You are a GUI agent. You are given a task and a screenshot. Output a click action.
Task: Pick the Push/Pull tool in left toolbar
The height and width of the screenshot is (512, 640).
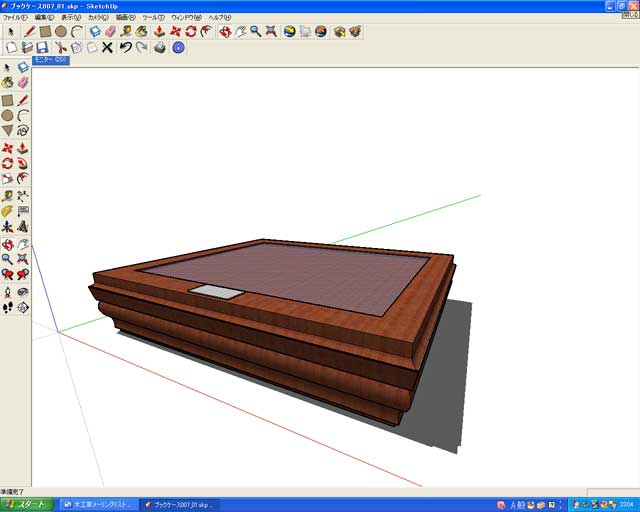22,148
